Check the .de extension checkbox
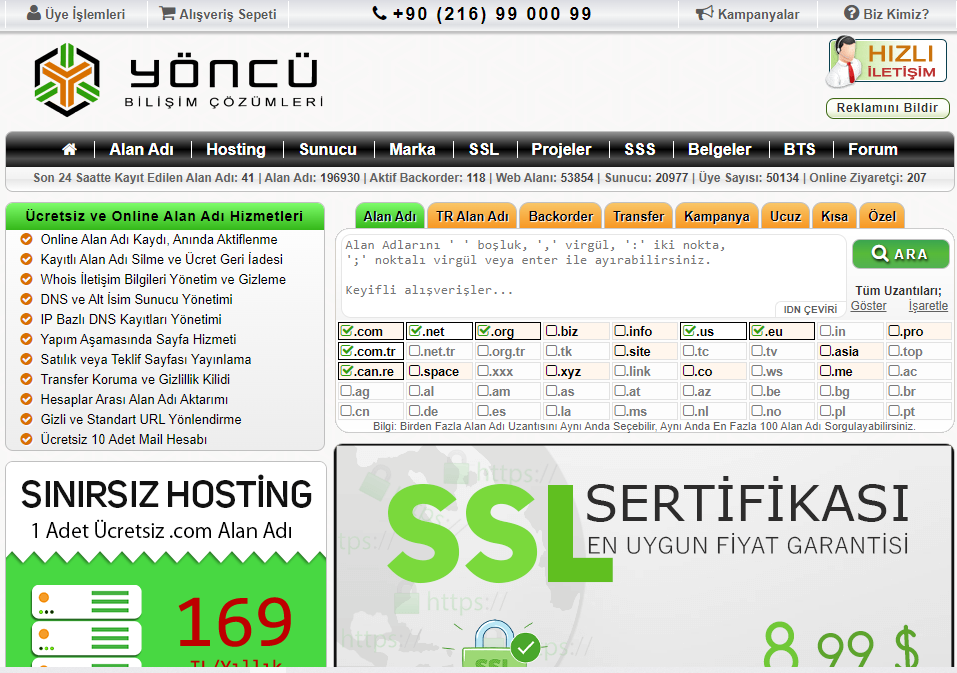957x673 pixels. (x=415, y=411)
